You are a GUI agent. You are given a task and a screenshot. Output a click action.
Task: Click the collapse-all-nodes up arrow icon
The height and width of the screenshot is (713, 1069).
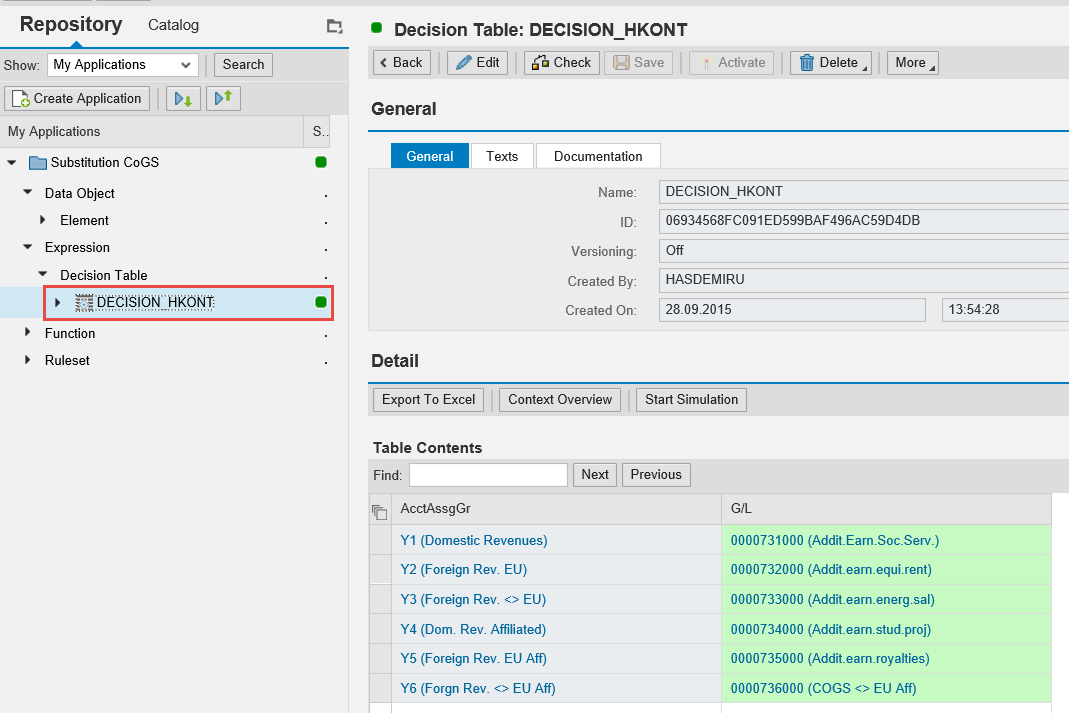click(223, 99)
